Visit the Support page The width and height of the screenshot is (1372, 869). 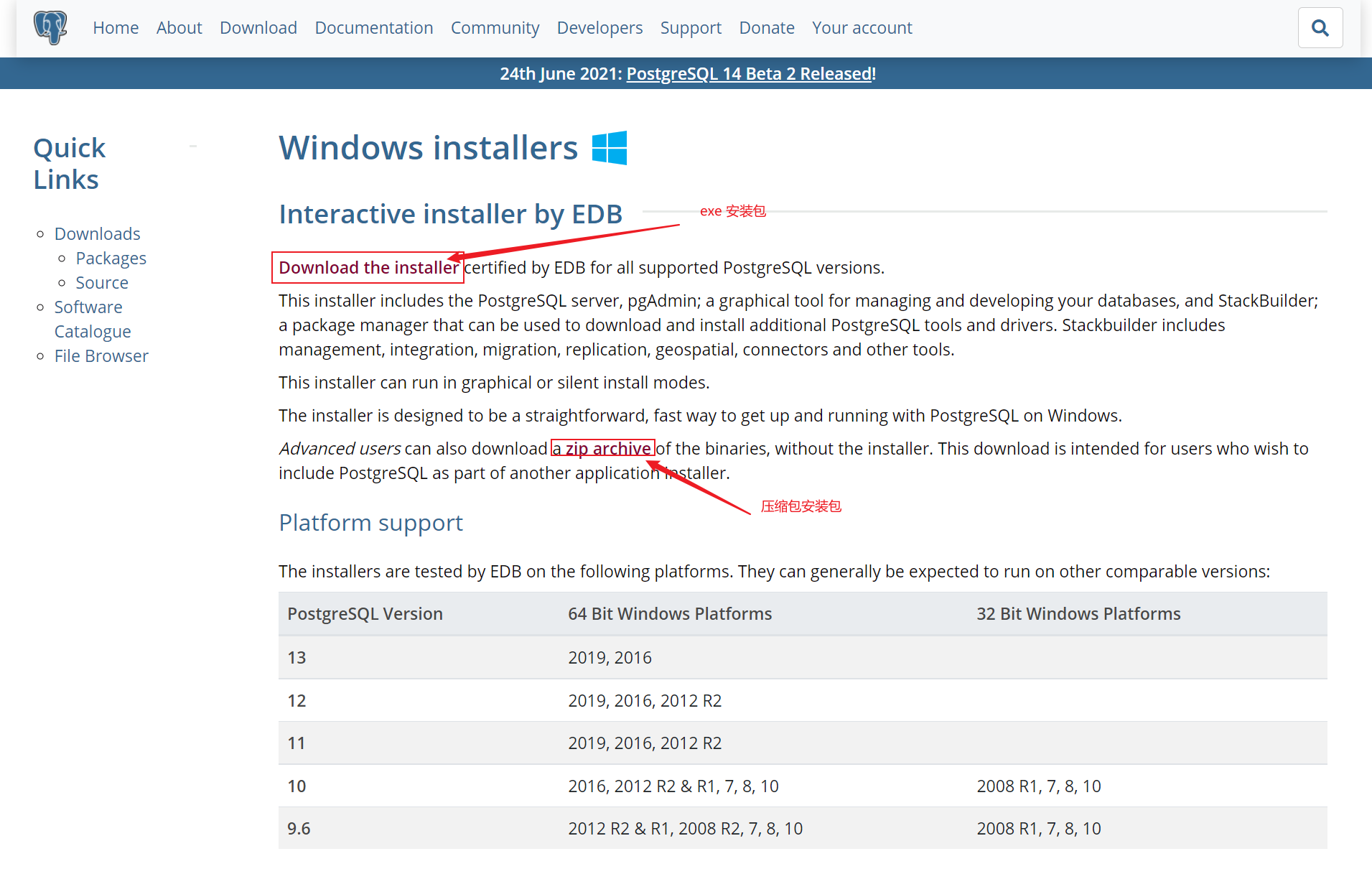pyautogui.click(x=691, y=28)
